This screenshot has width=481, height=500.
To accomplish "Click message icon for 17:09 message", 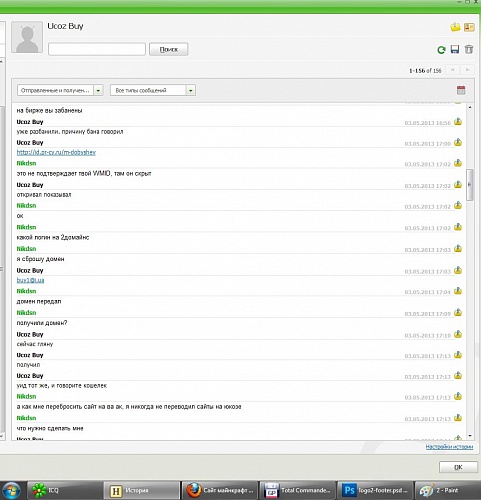I will pyautogui.click(x=458, y=312).
